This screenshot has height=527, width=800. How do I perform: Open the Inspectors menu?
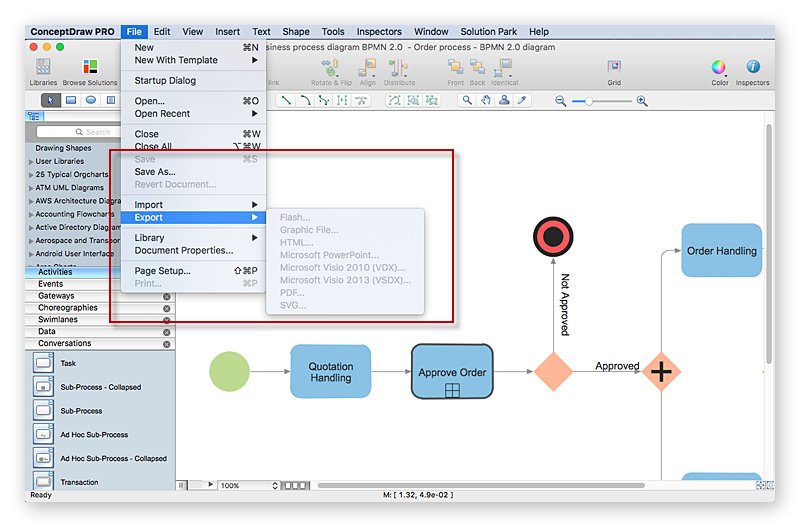379,32
